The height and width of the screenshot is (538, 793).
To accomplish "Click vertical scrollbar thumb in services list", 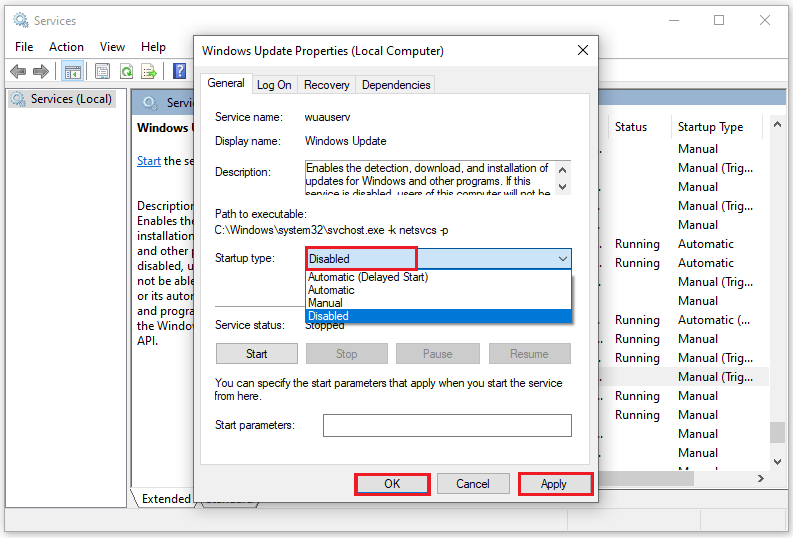I will point(777,432).
